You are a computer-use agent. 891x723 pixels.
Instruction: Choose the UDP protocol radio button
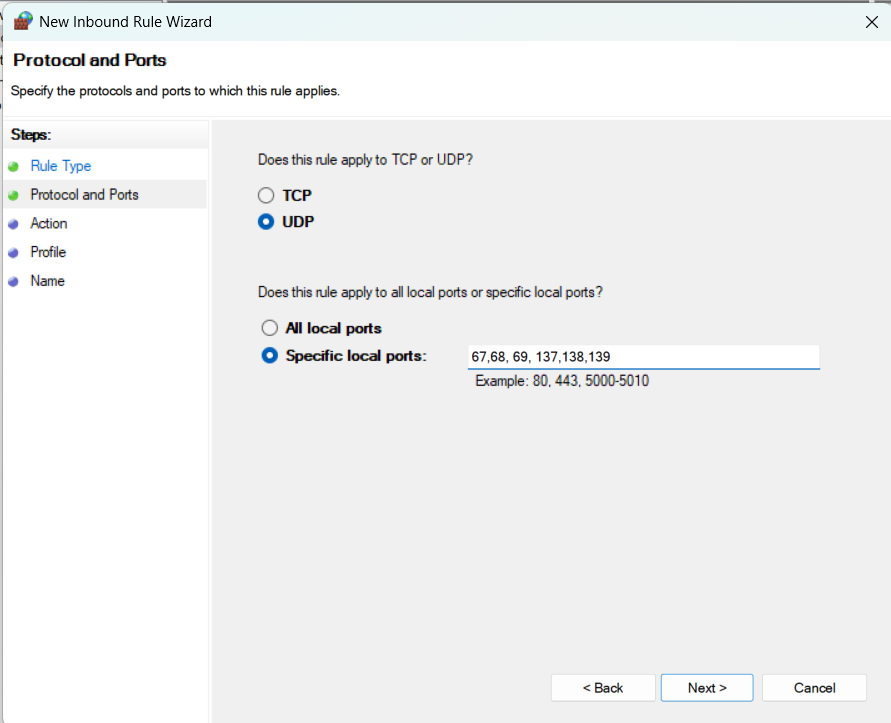pyautogui.click(x=266, y=222)
